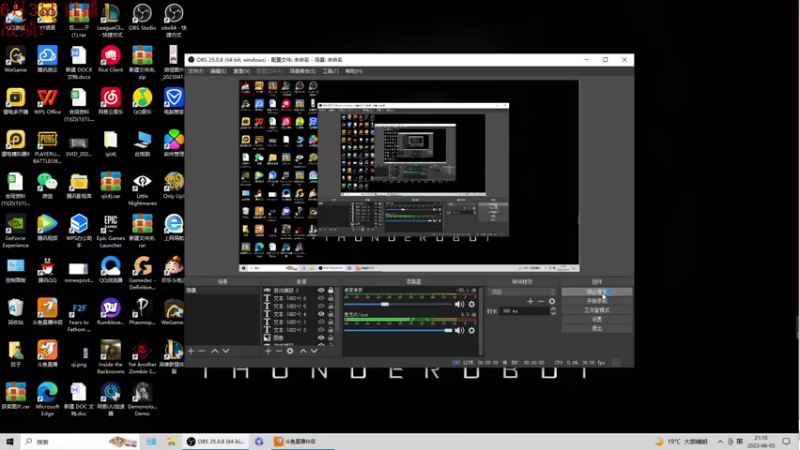
Task: Open the 帮助(H) menu in OBS
Action: point(354,71)
